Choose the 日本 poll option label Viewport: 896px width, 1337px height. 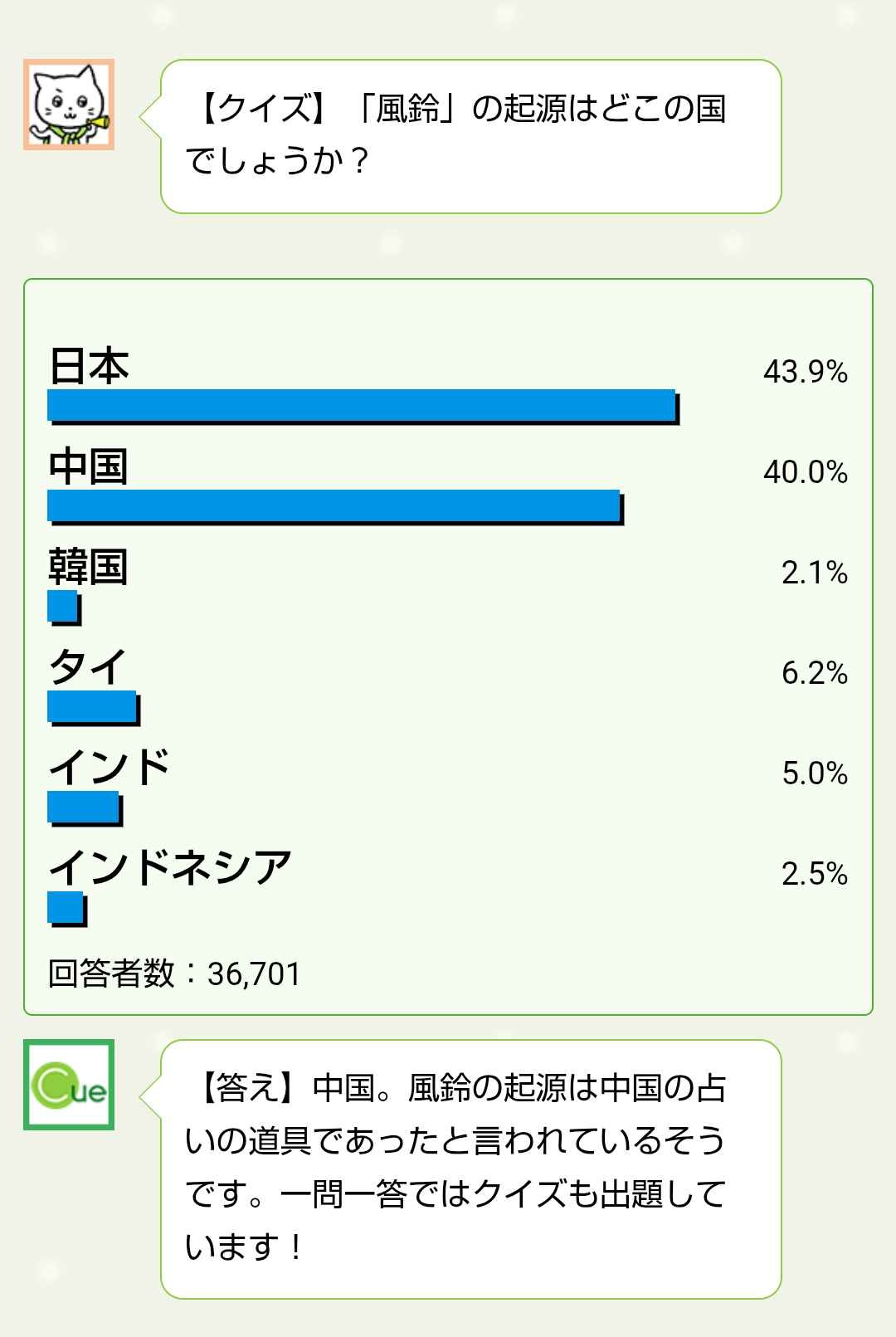coord(90,366)
